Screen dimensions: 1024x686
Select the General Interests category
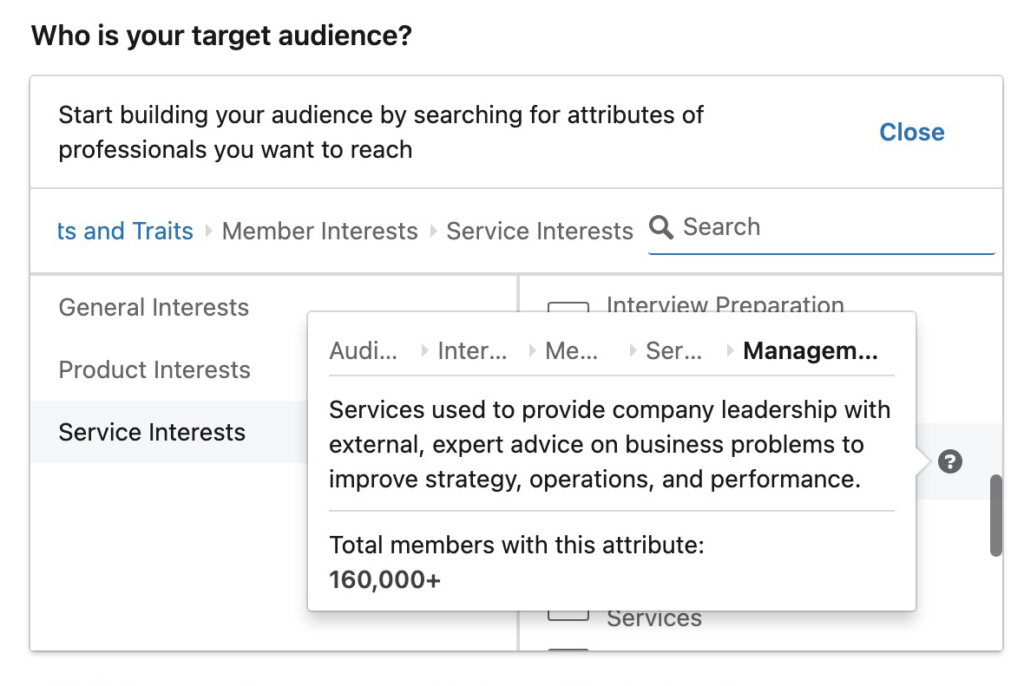(x=153, y=308)
